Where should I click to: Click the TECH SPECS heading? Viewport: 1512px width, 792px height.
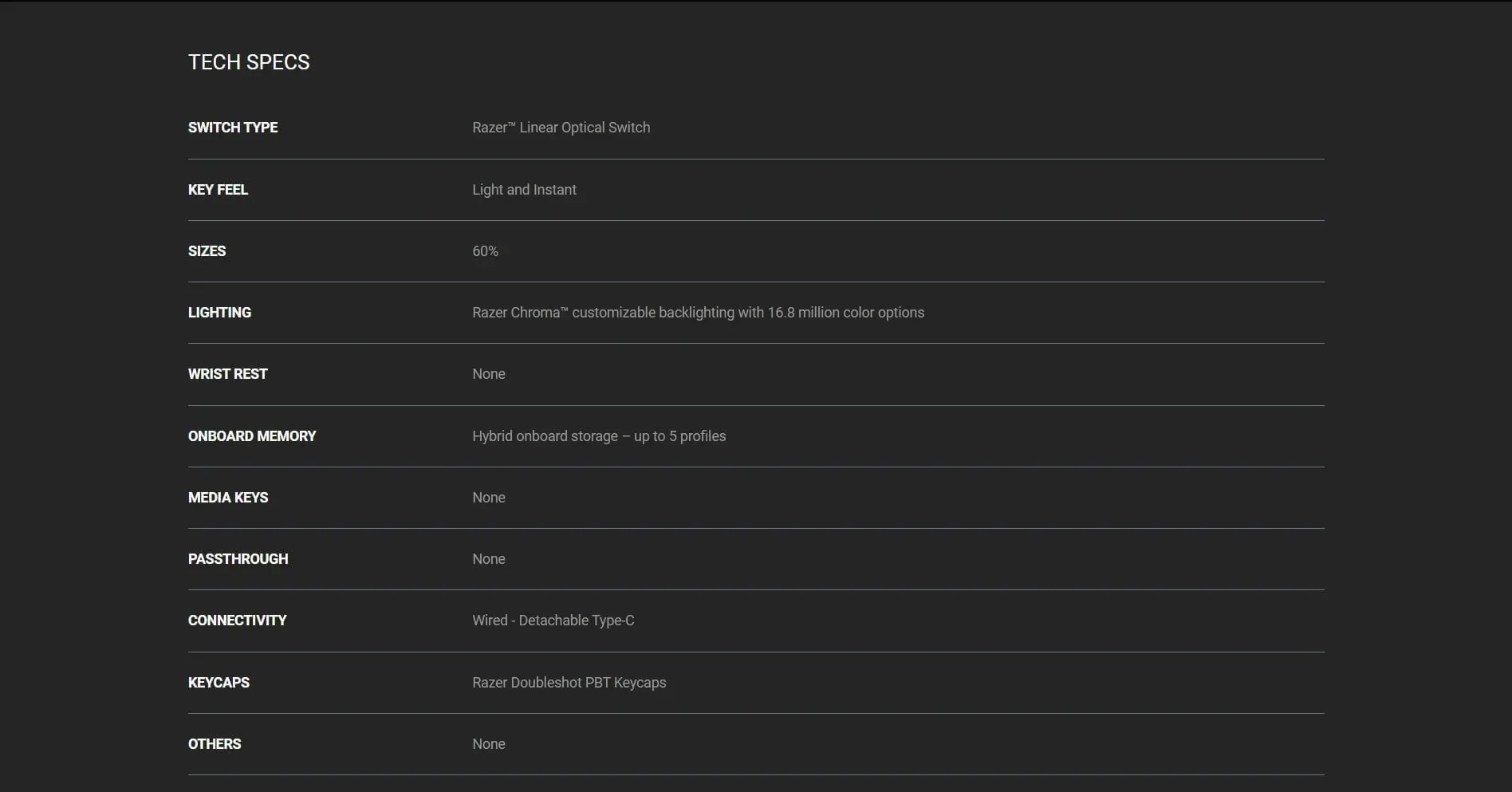[249, 62]
